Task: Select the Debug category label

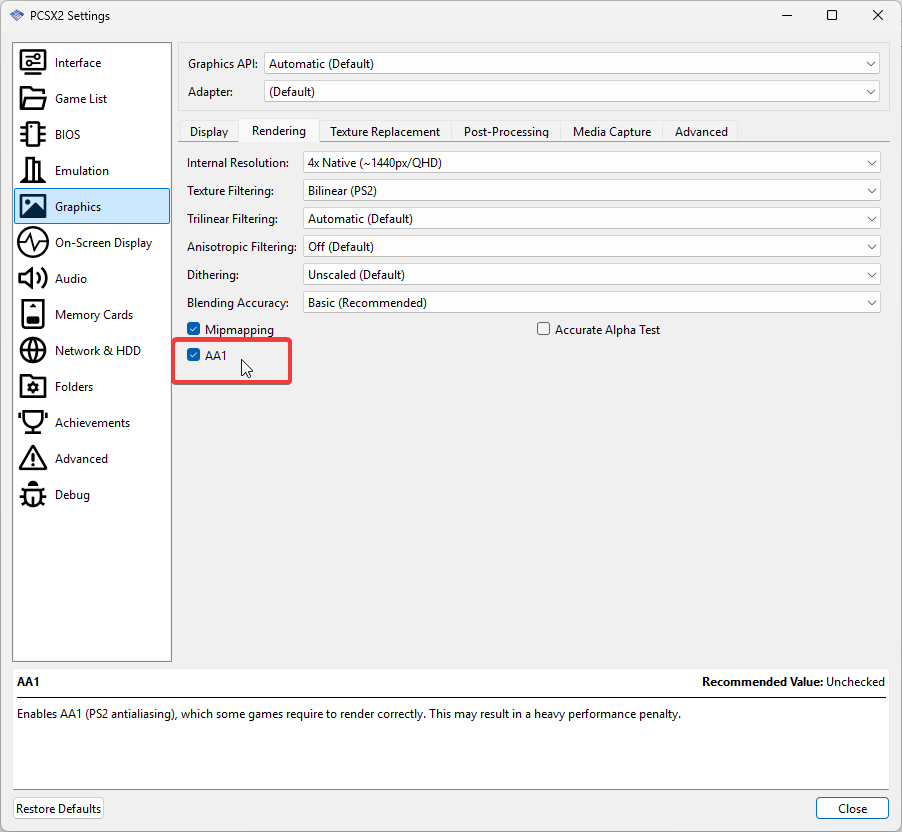Action: pos(72,495)
